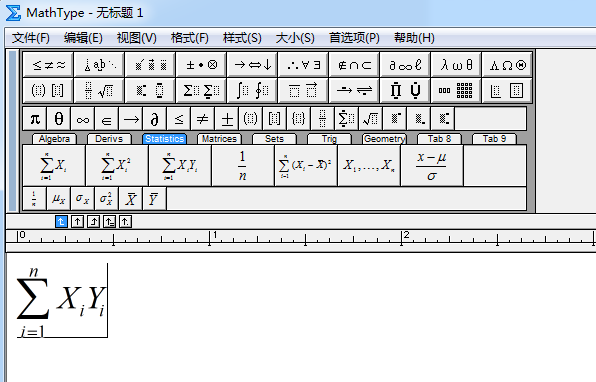Insert summation with limits from small bar
The image size is (596, 382).
point(346,119)
